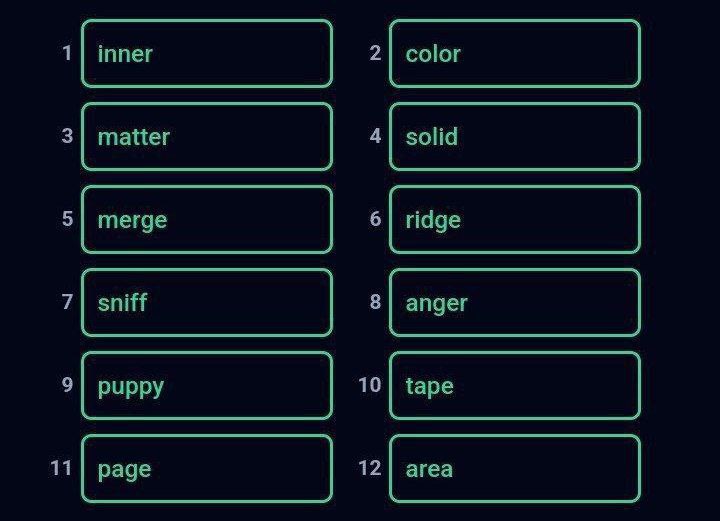Image resolution: width=720 pixels, height=521 pixels.
Task: Select the field labeled 'solid'
Action: [515, 136]
